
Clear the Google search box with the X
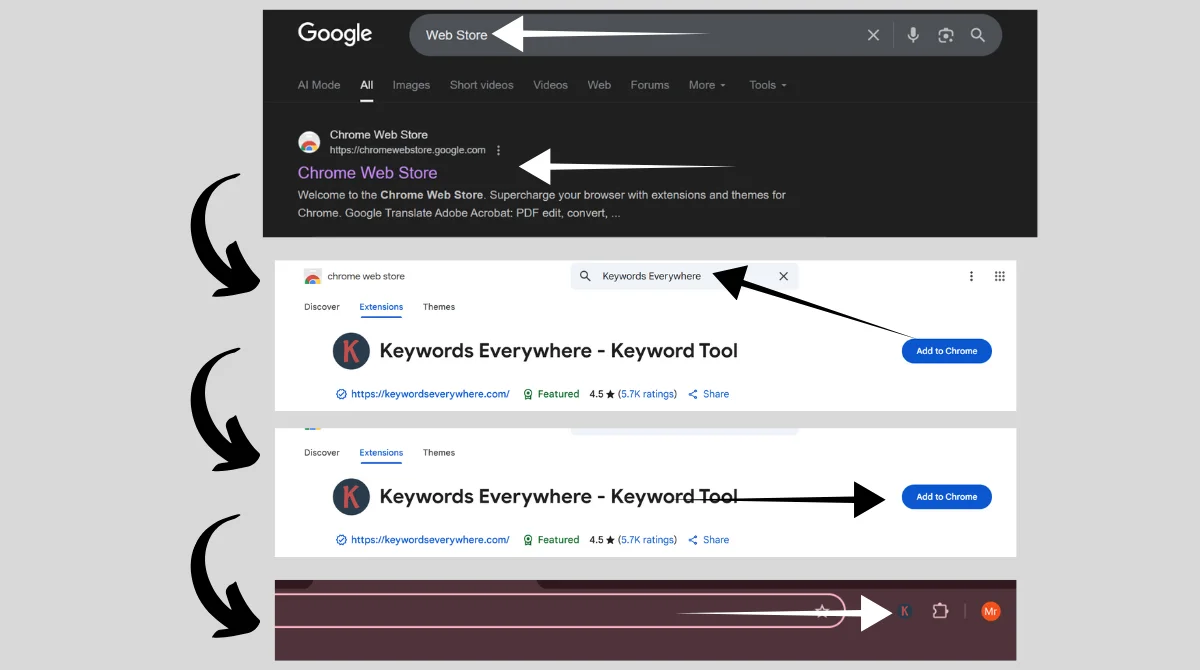click(873, 35)
